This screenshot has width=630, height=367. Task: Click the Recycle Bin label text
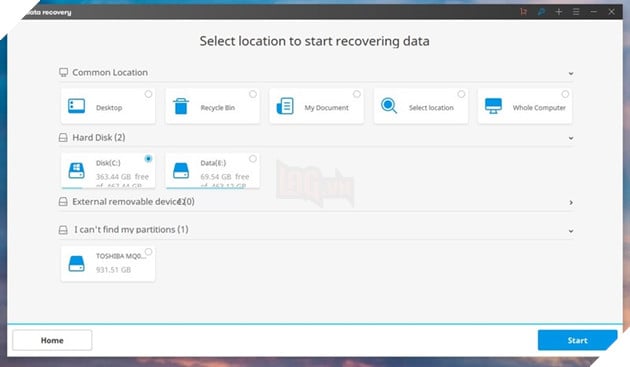click(x=217, y=108)
